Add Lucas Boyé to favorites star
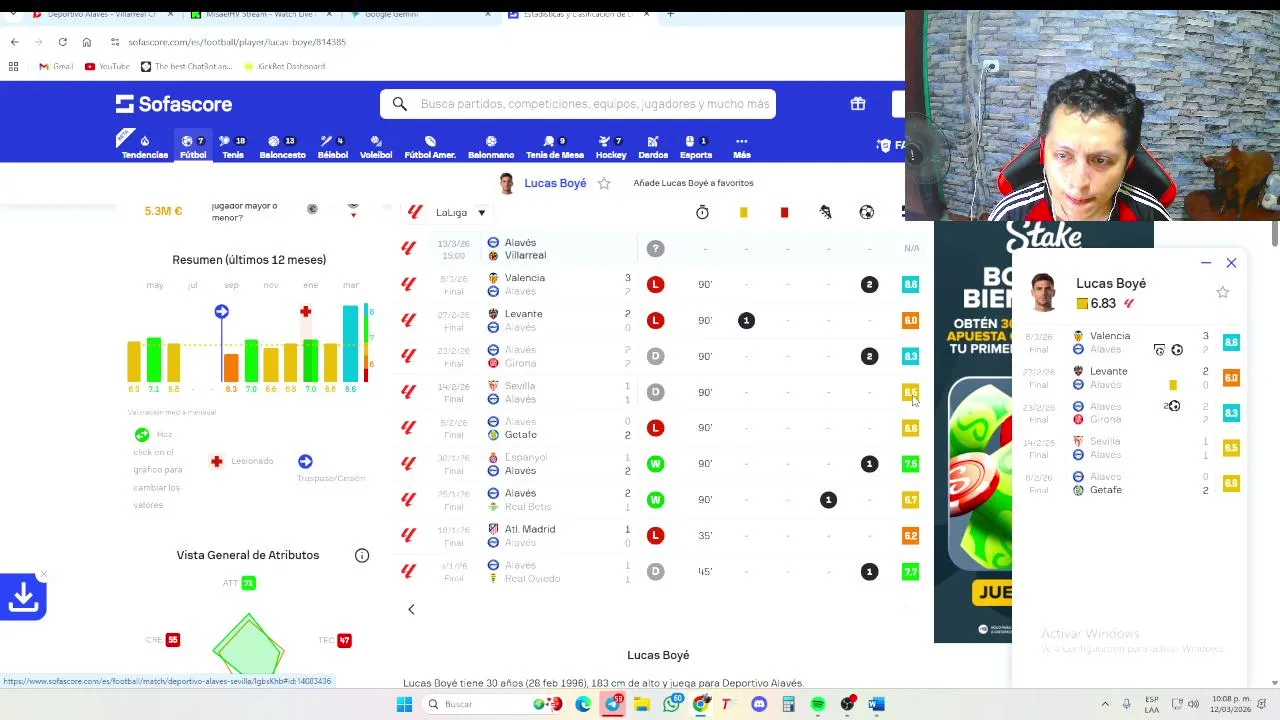This screenshot has height=720, width=1280. coord(604,183)
